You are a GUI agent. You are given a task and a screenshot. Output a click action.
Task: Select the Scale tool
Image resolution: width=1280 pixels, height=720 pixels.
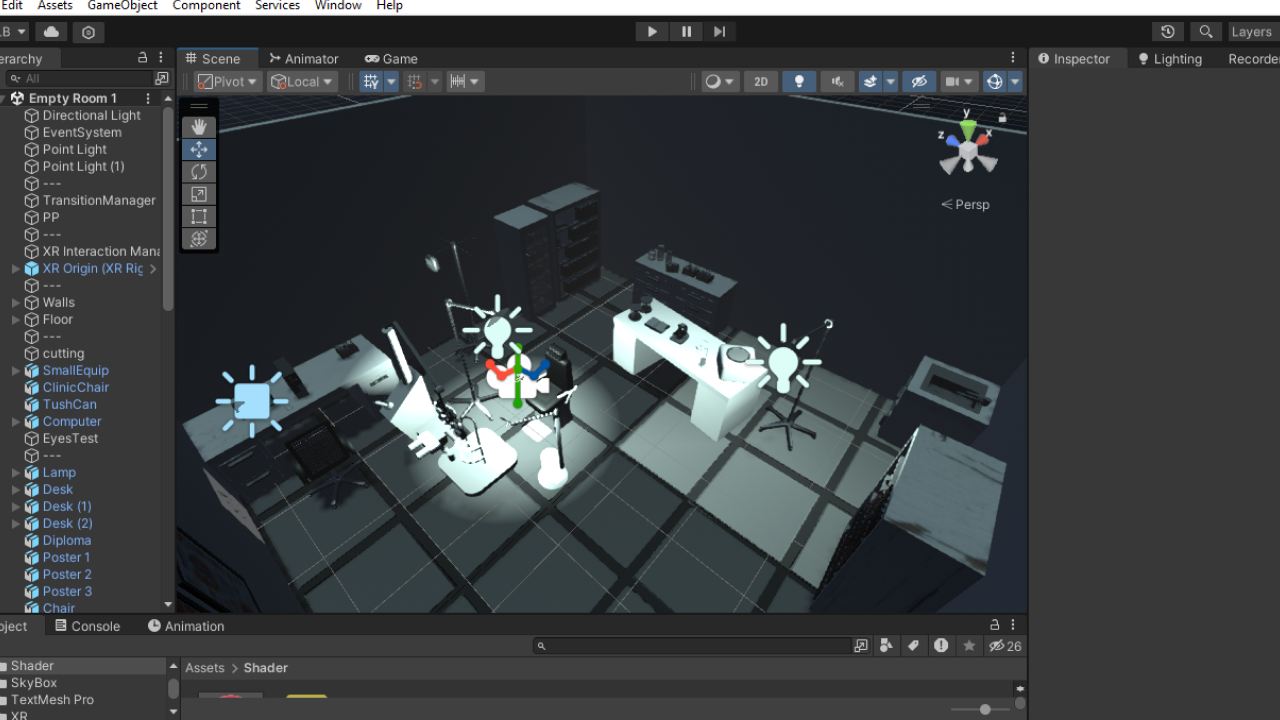pyautogui.click(x=199, y=194)
